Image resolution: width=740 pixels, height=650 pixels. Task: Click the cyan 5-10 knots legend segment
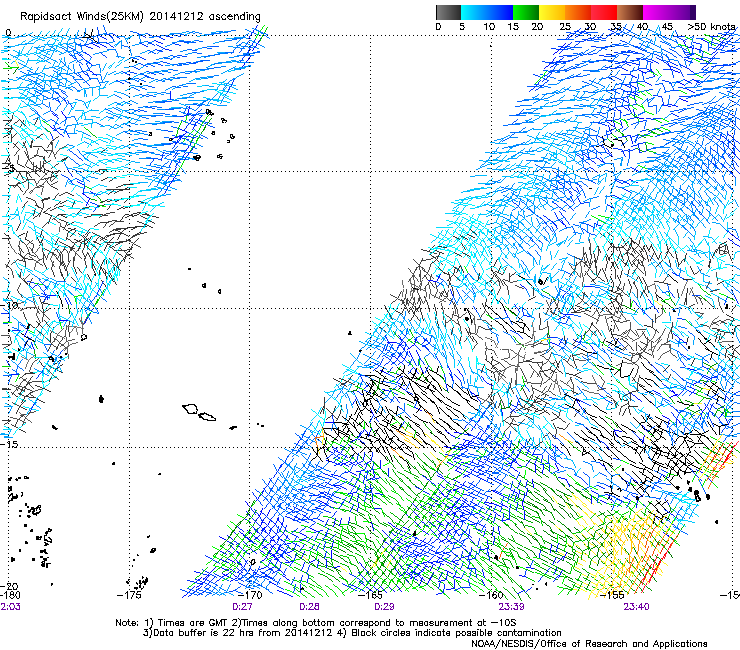(x=474, y=12)
